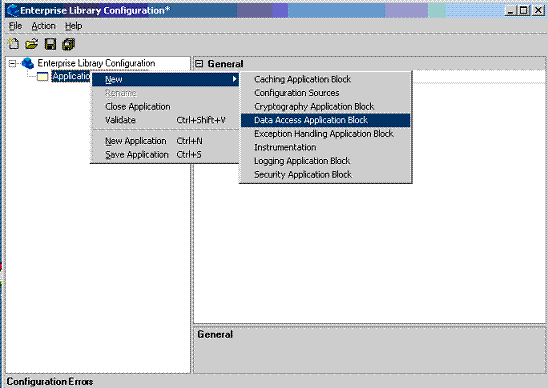
Task: Click the Save Application floppy icon
Action: pyautogui.click(x=50, y=44)
